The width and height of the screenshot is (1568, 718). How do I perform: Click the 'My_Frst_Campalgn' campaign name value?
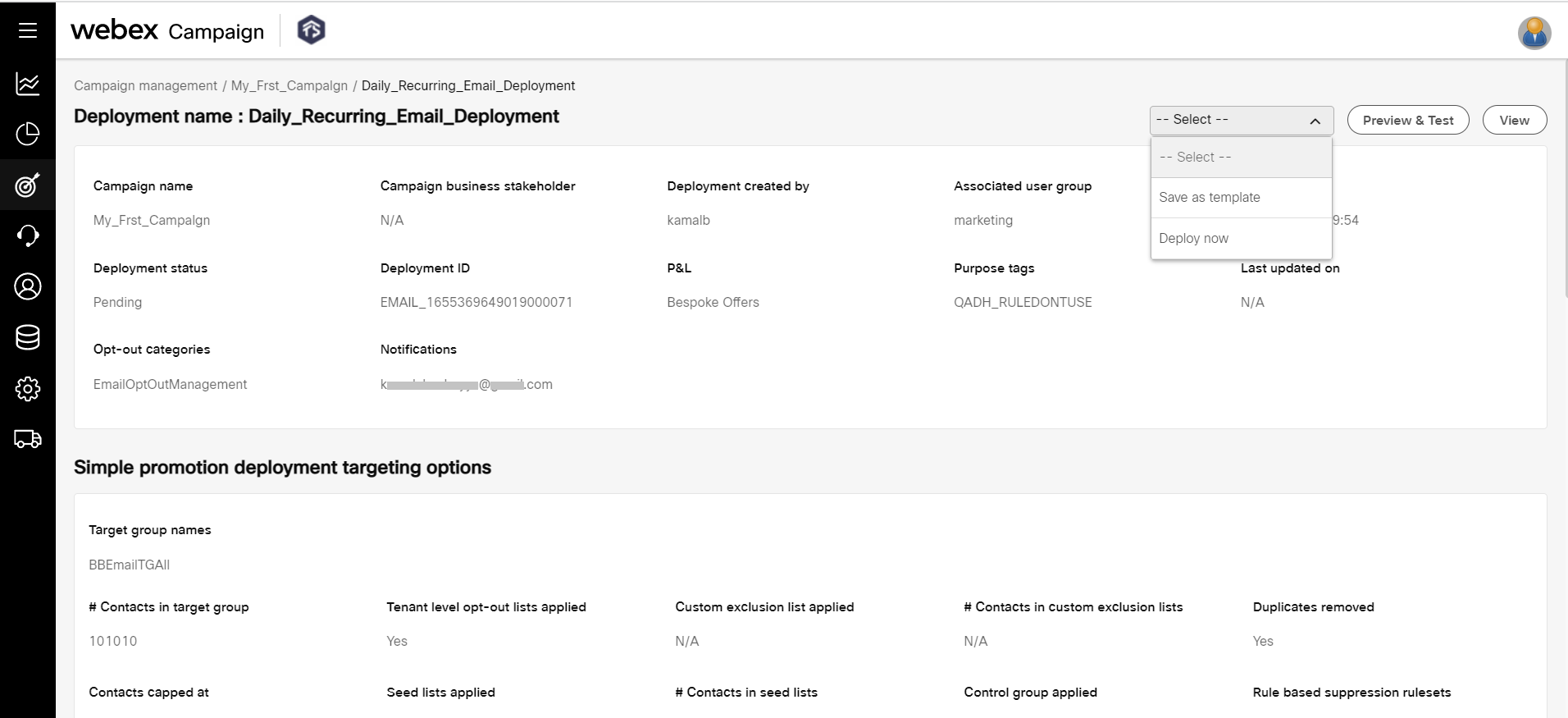click(152, 220)
